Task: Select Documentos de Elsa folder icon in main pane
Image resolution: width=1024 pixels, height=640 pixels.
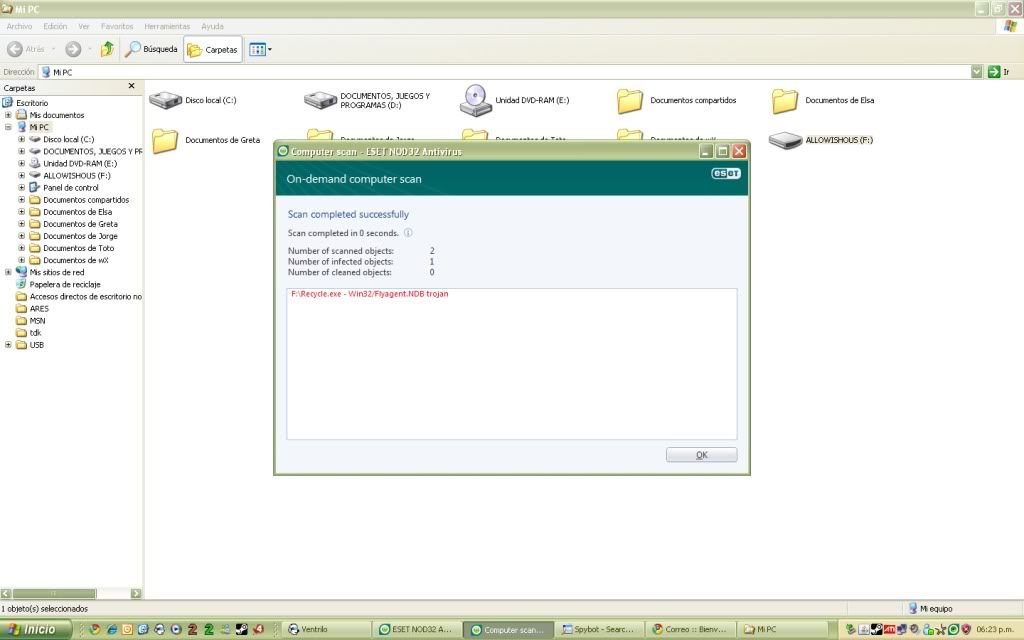Action: pyautogui.click(x=784, y=101)
